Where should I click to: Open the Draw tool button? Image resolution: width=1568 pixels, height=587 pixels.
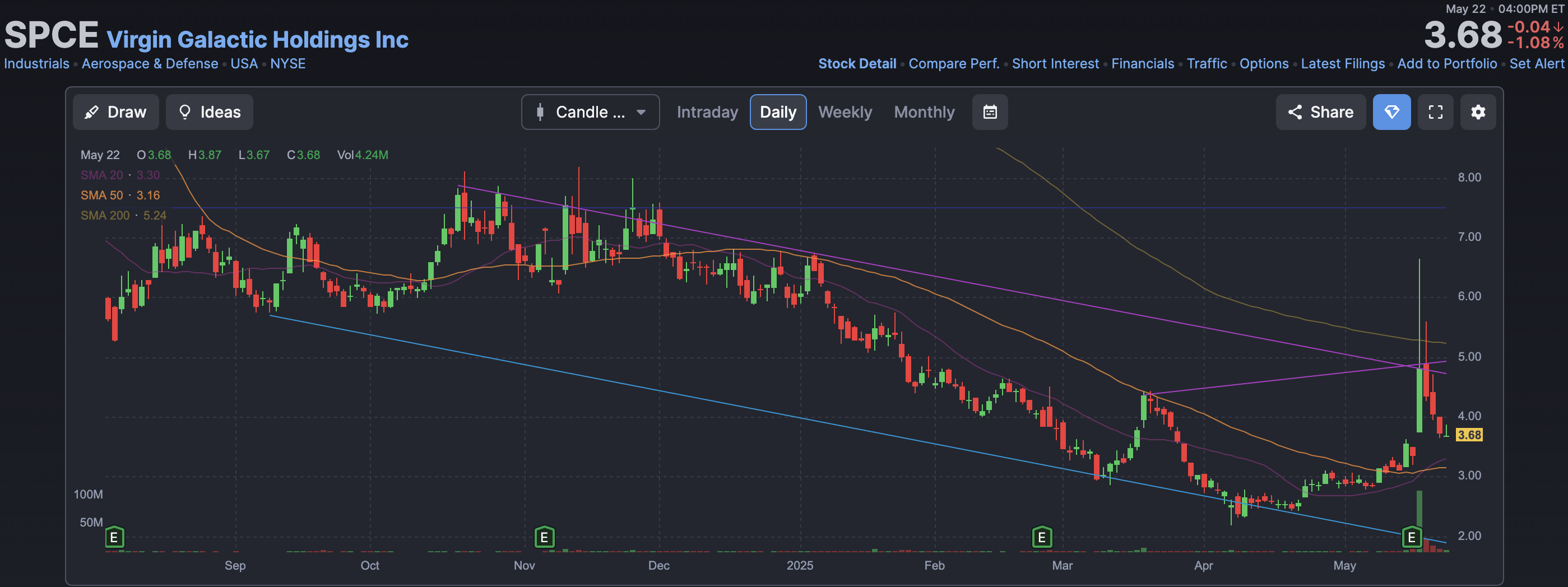click(115, 112)
